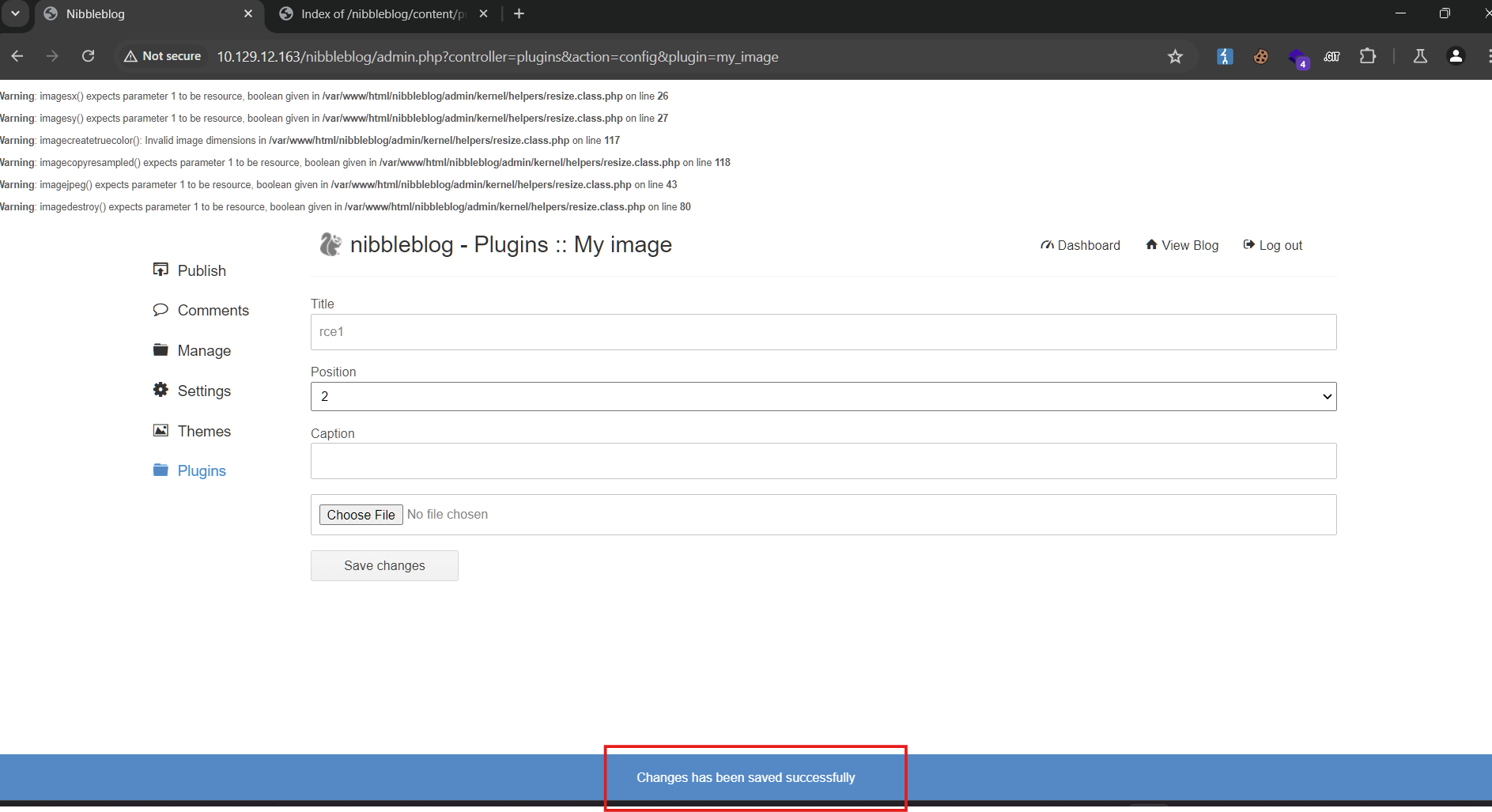Open the Plugins sidebar menu item

point(201,470)
